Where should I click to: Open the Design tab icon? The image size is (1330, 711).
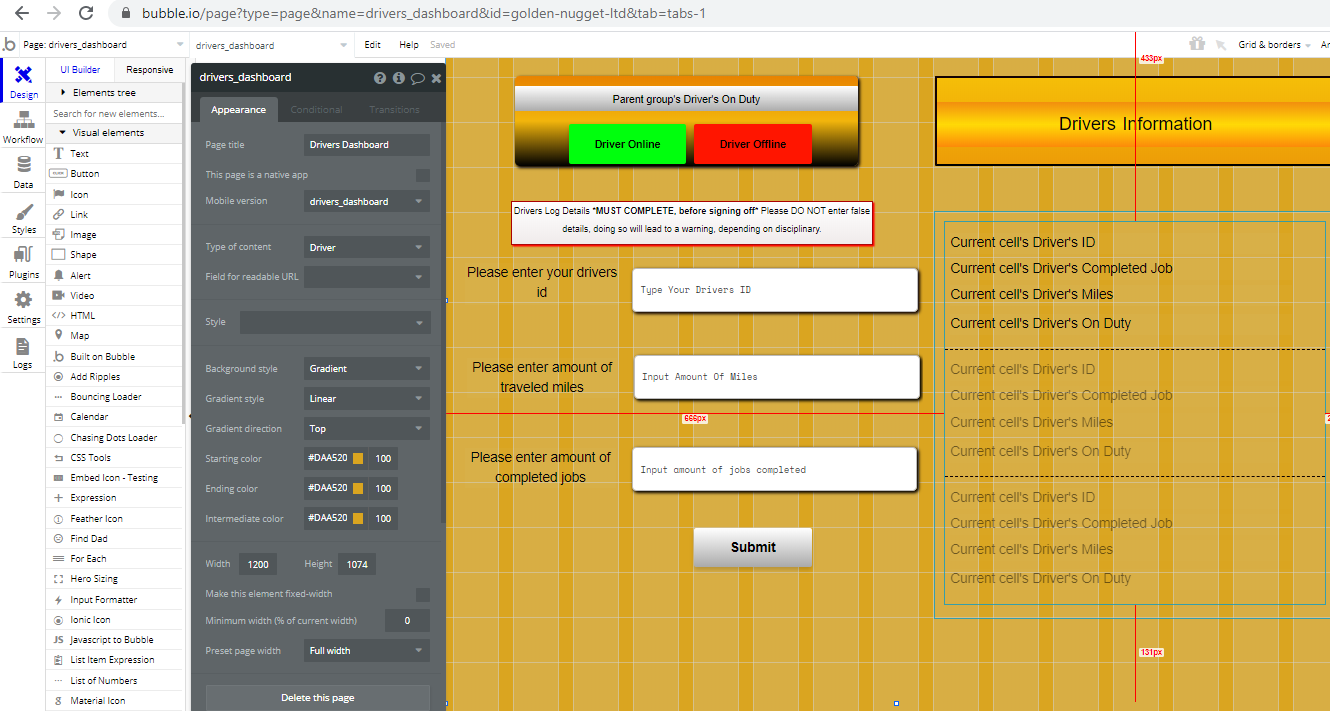click(x=24, y=75)
